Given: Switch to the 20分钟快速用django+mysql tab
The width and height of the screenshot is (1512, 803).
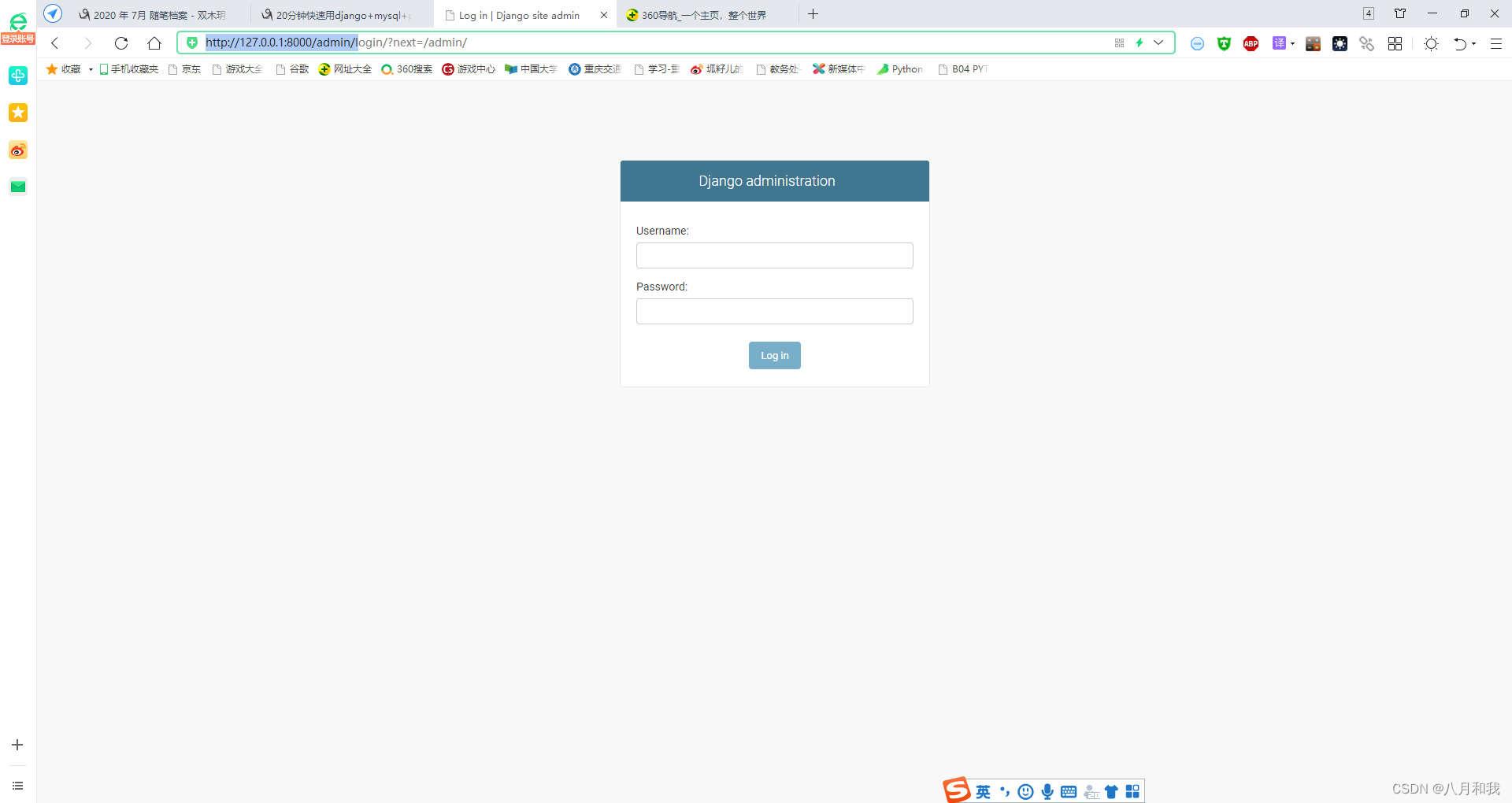Looking at the screenshot, I should [x=343, y=15].
